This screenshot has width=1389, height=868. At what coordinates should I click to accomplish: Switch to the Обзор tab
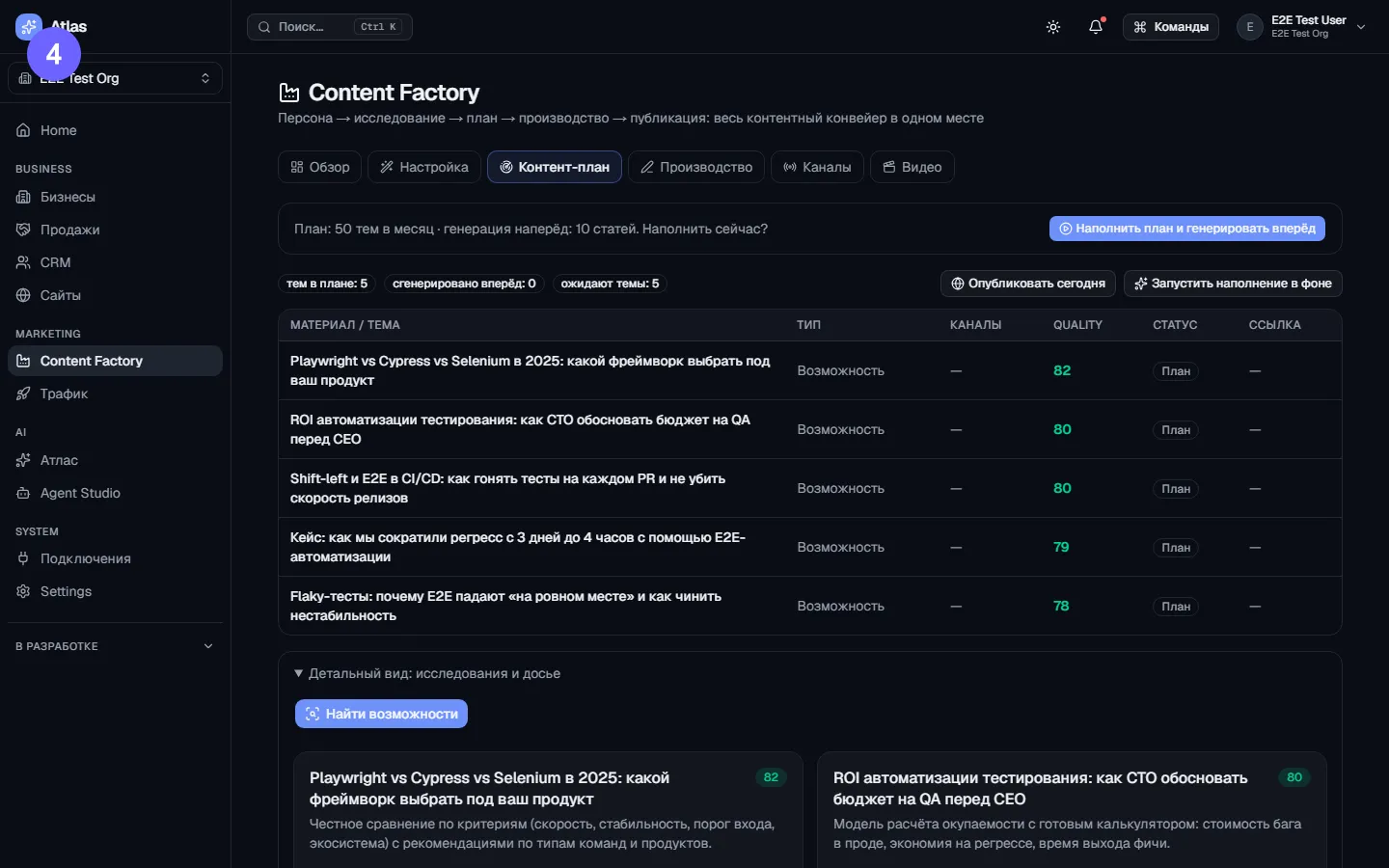320,167
